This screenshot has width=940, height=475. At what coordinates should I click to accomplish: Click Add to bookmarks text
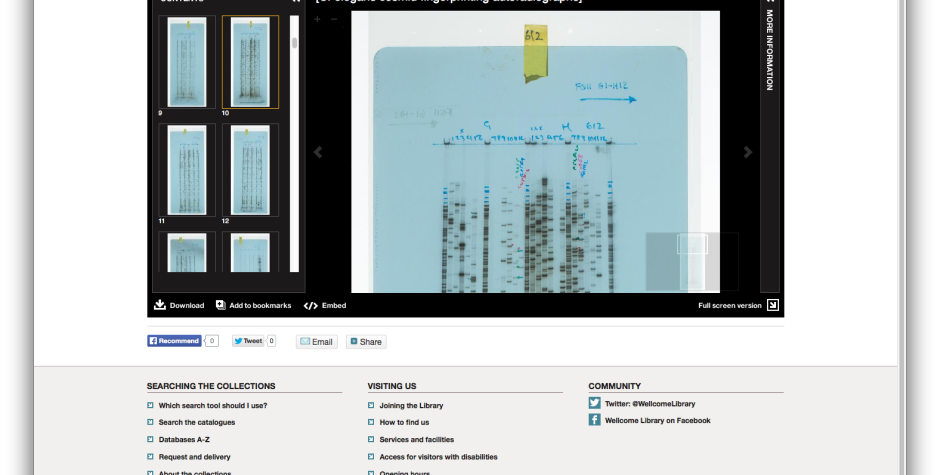[x=260, y=305]
